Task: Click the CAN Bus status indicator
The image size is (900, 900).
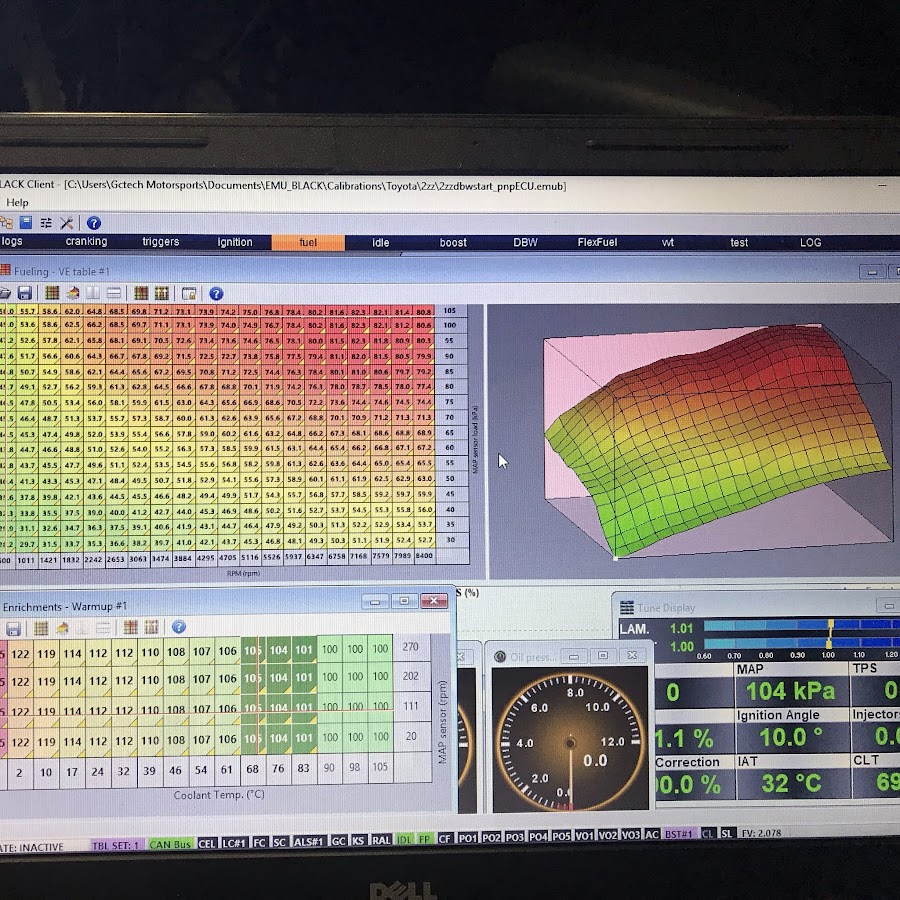Action: (x=170, y=844)
